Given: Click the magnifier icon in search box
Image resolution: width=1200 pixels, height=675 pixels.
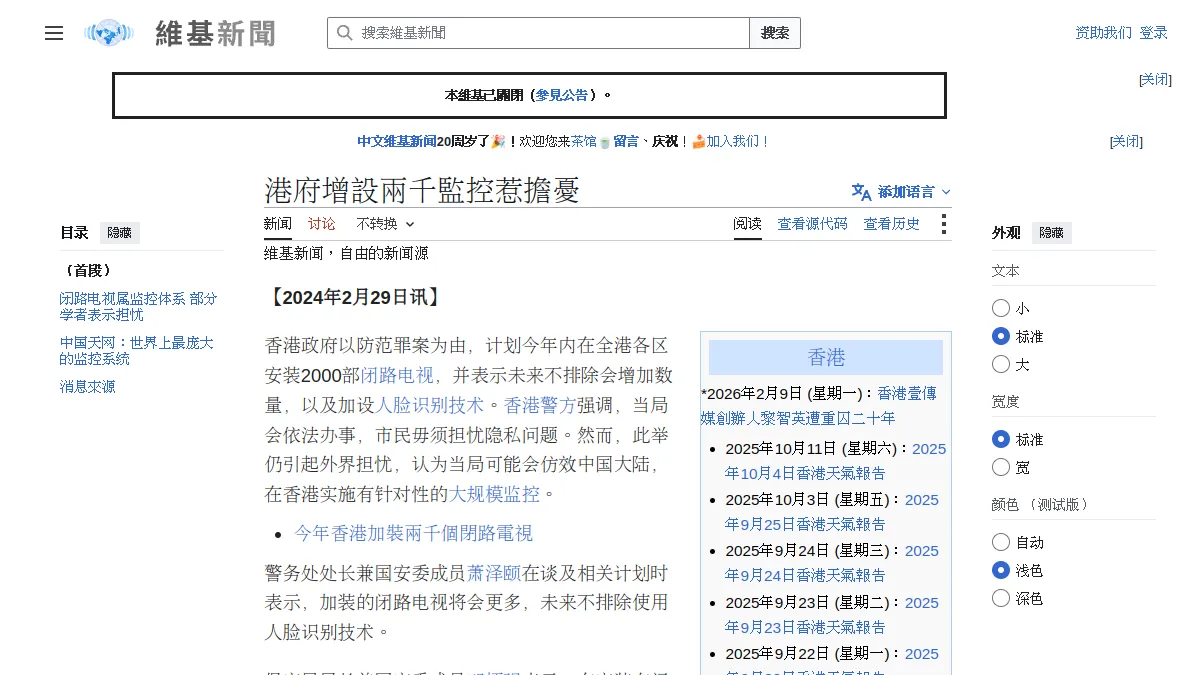Looking at the screenshot, I should (x=344, y=33).
